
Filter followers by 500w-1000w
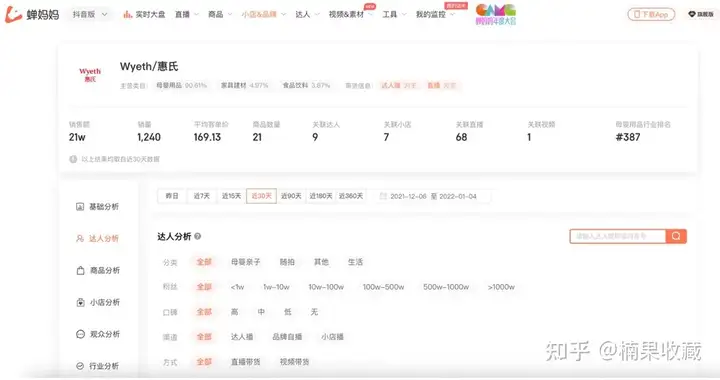(x=446, y=287)
